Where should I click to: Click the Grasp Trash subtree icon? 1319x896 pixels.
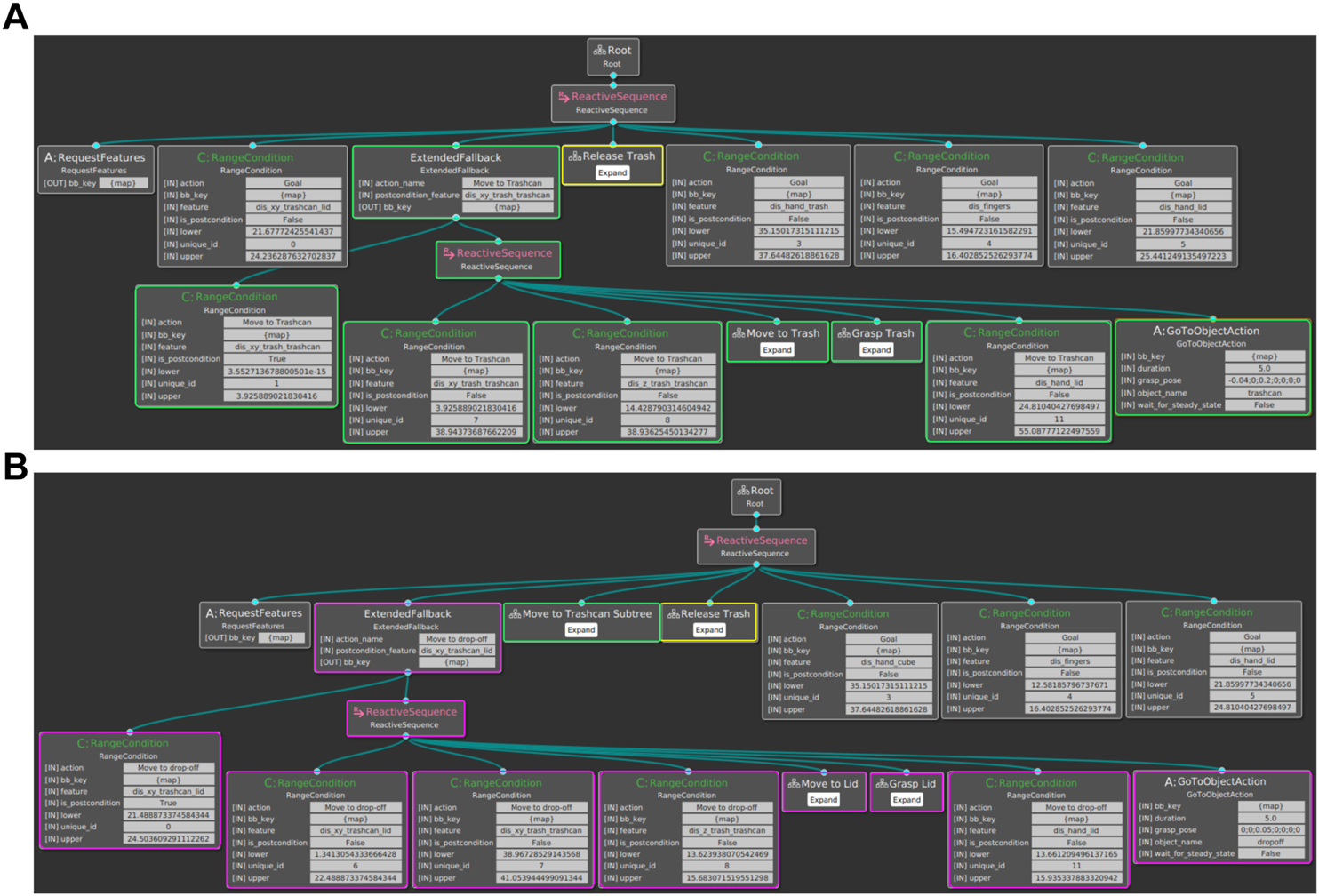pyautogui.click(x=843, y=333)
